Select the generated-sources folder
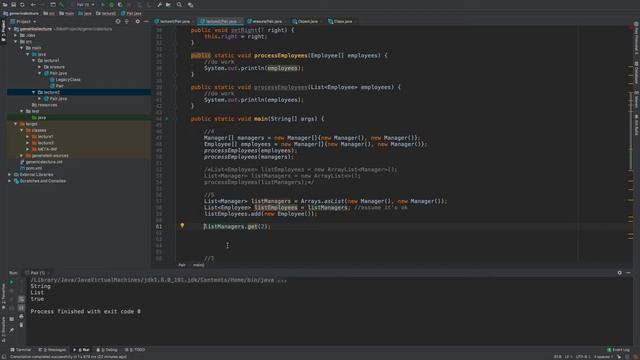Viewport: 640px width, 360px height. (47, 156)
